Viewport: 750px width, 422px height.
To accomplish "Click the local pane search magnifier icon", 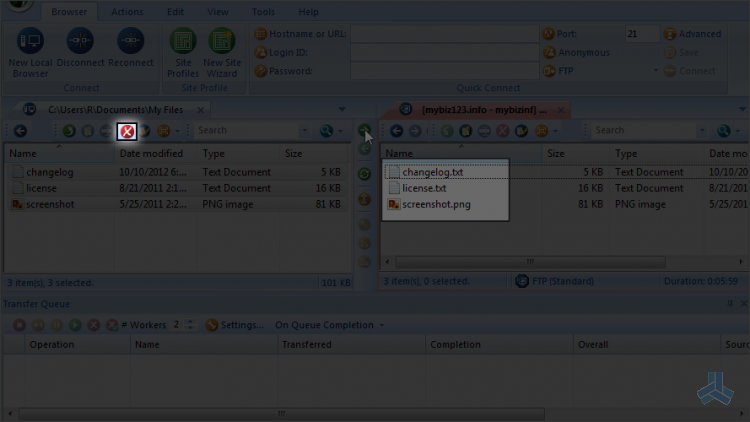I will (326, 131).
